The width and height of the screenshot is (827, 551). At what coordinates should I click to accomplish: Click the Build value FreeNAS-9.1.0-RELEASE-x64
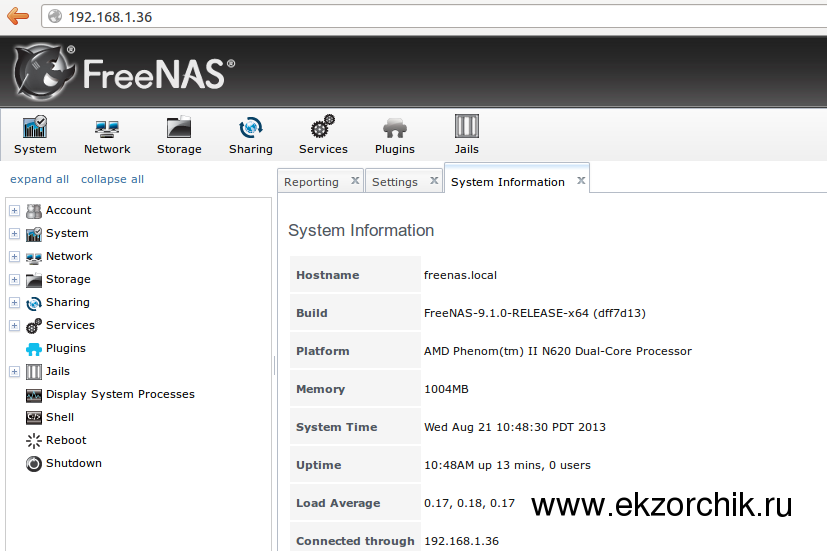pyautogui.click(x=535, y=313)
